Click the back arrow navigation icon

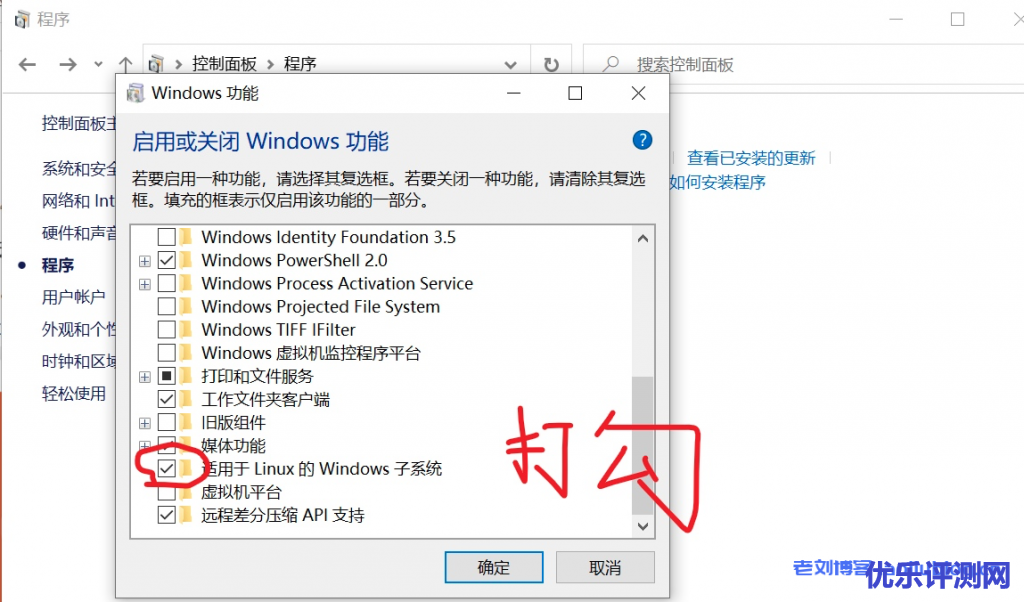tap(27, 65)
